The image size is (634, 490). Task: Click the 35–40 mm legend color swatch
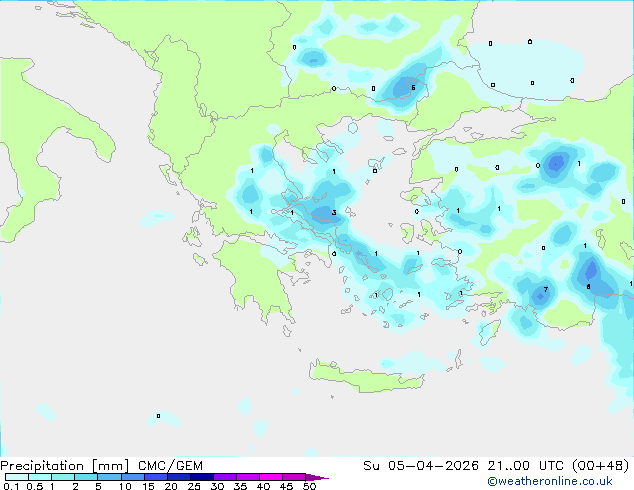(247, 477)
